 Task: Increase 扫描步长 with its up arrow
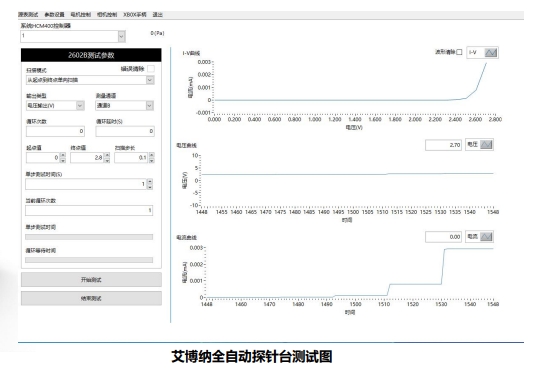pos(151,155)
